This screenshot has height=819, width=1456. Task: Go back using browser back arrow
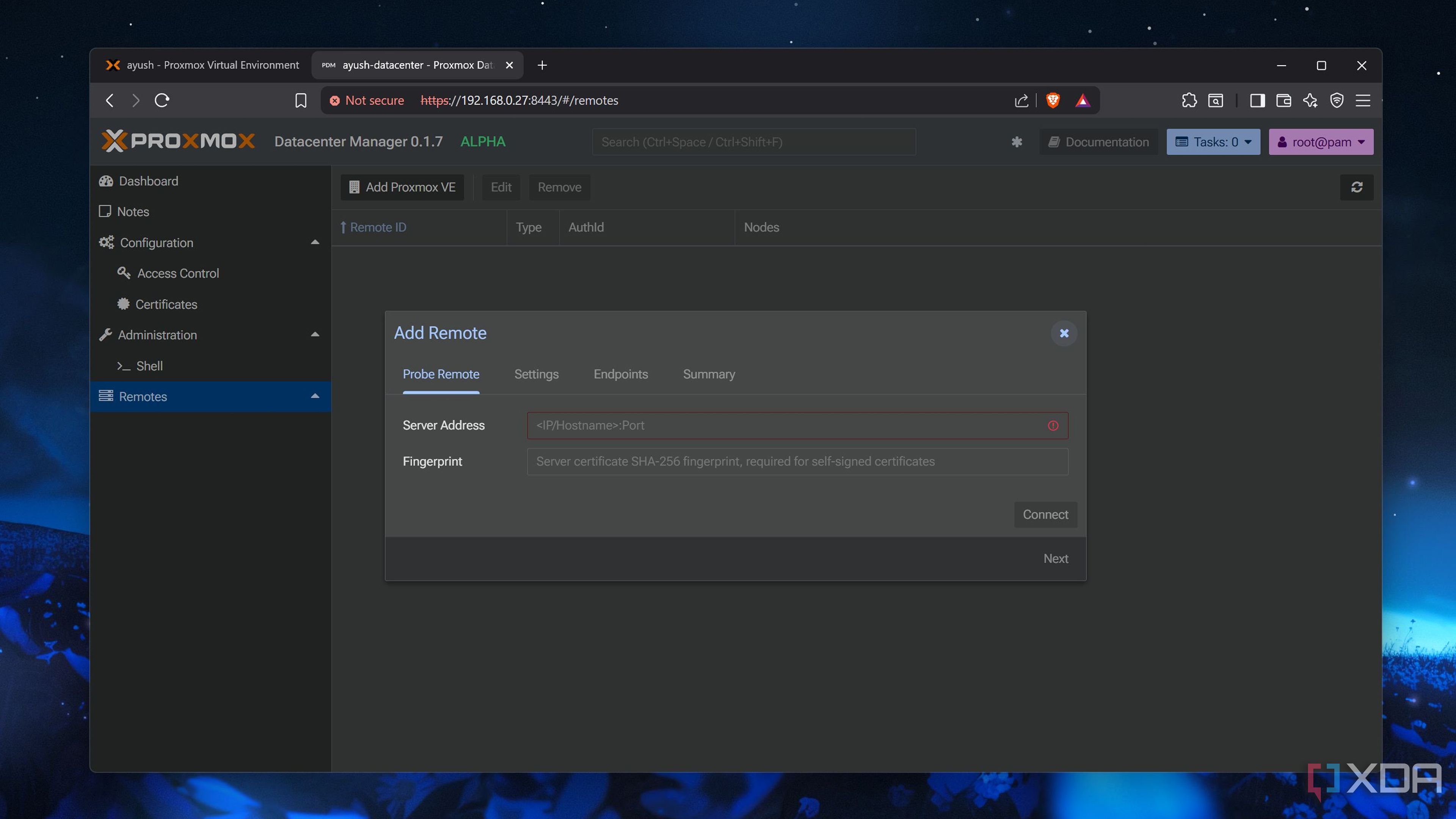pyautogui.click(x=110, y=100)
